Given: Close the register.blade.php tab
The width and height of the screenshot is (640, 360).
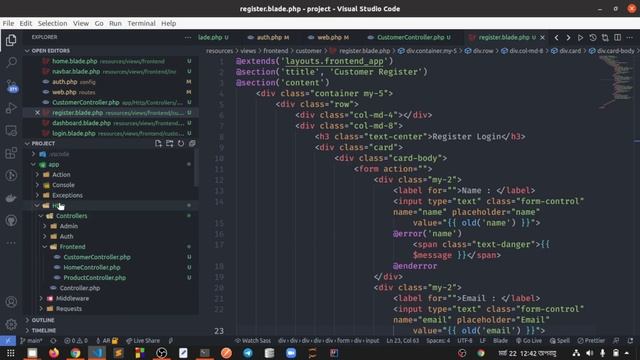Looking at the screenshot, I should (x=542, y=38).
